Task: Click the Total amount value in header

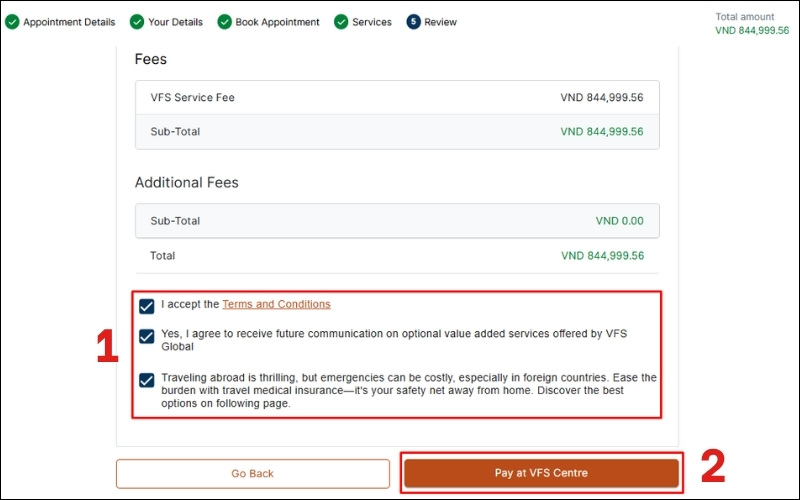Action: coord(752,31)
